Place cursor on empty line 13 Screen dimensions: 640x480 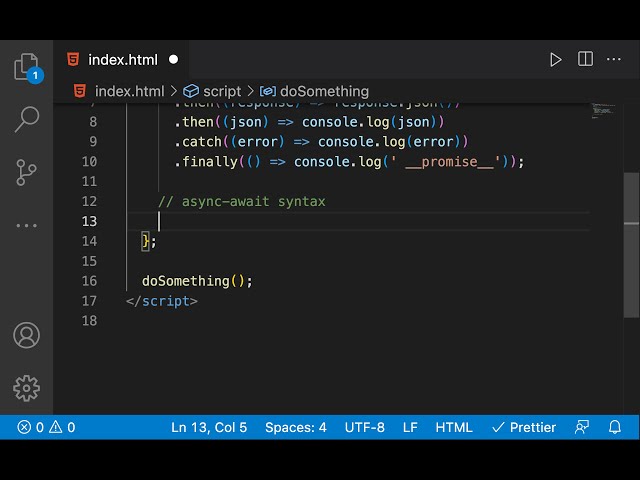click(x=359, y=221)
